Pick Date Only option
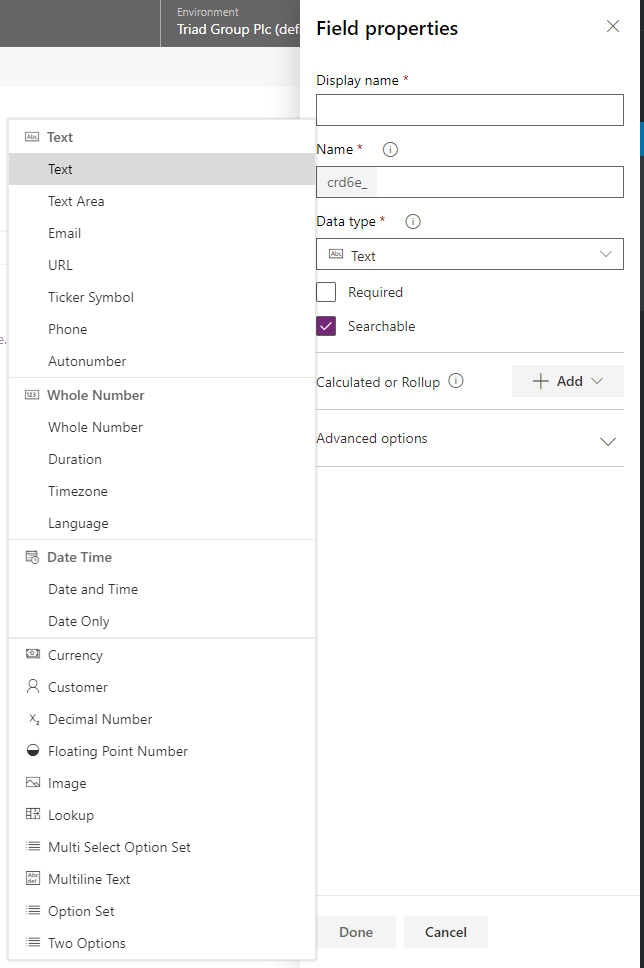Image resolution: width=644 pixels, height=968 pixels. pyautogui.click(x=162, y=621)
